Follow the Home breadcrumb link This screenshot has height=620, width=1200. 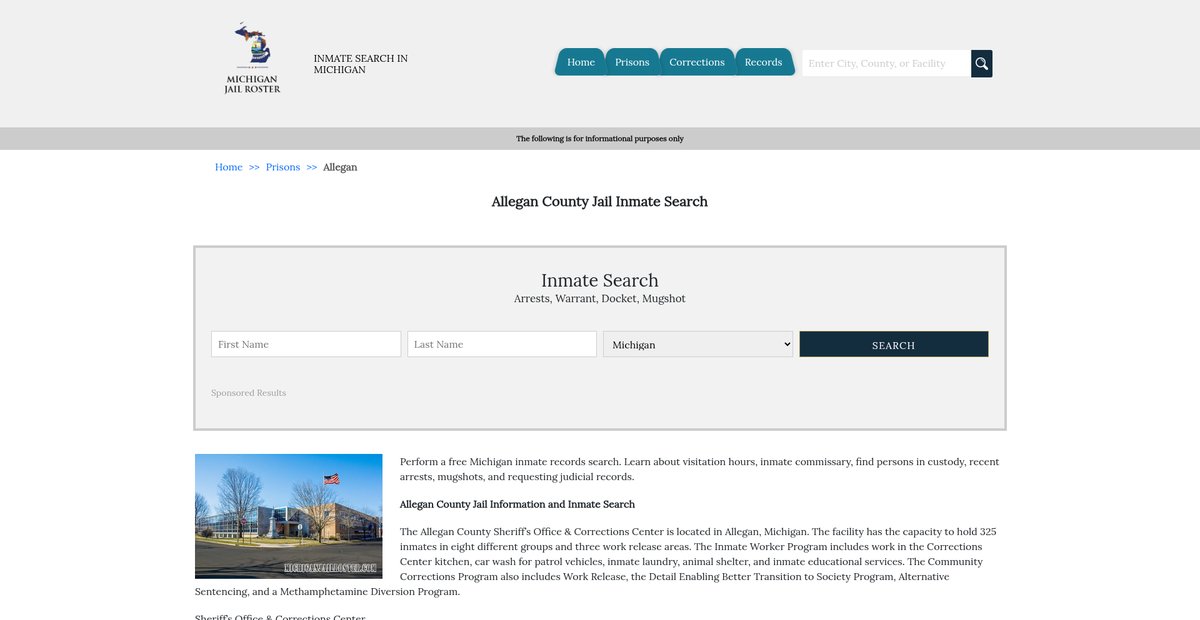click(229, 167)
